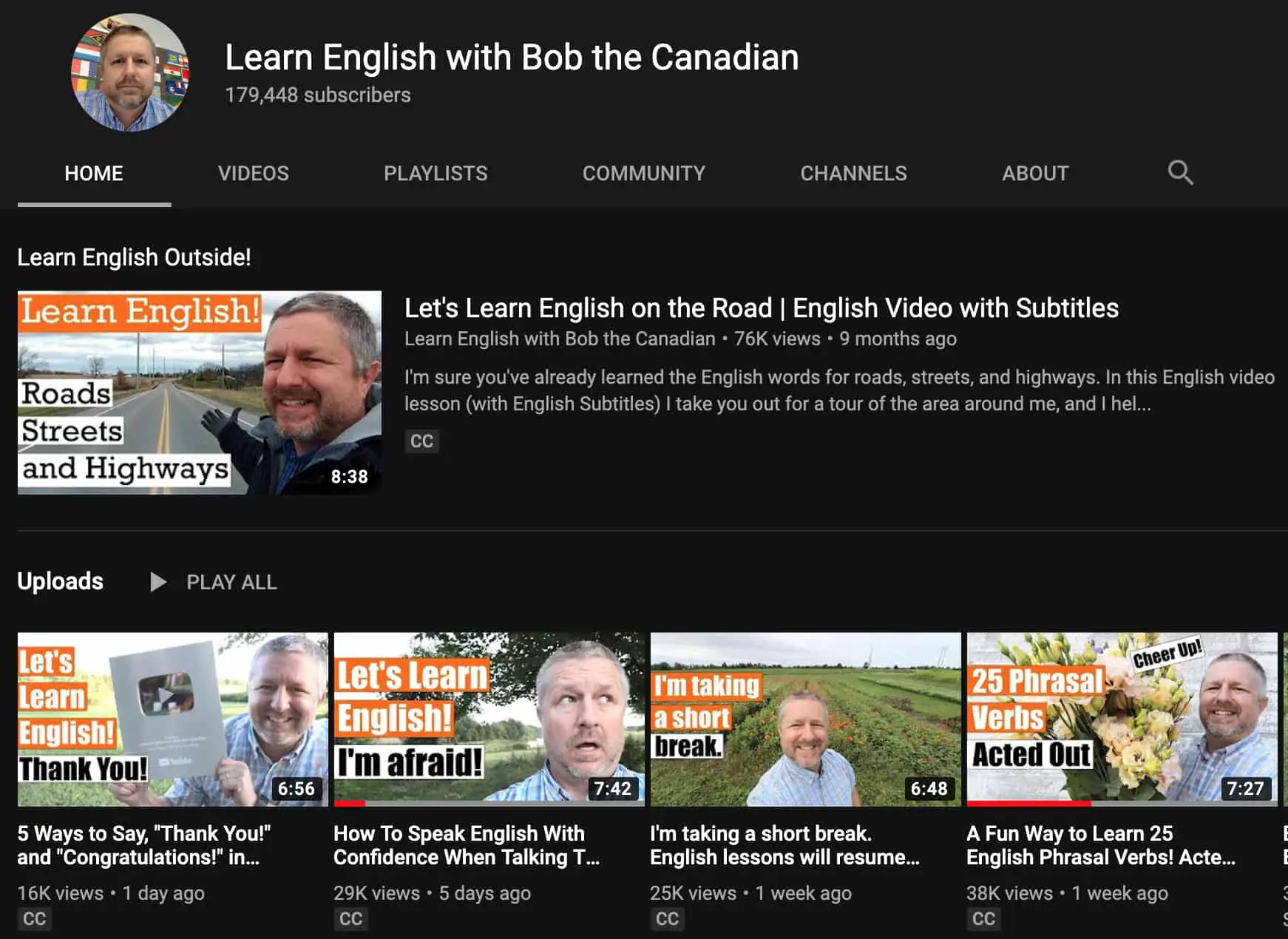Click the PLAY ALL uploads button
Screen dimensions: 1288x939
tap(214, 582)
